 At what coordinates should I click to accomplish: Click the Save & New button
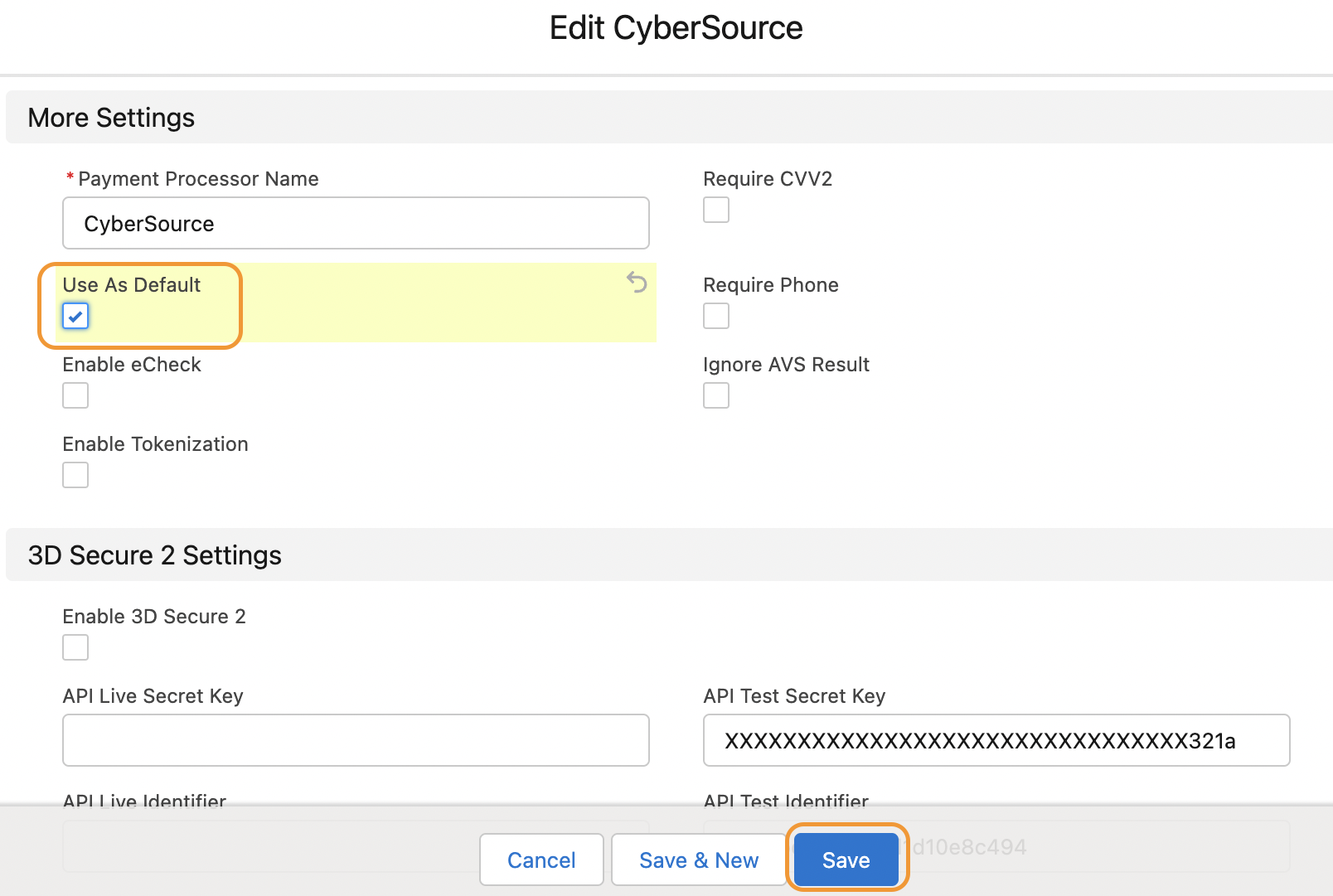click(x=698, y=860)
